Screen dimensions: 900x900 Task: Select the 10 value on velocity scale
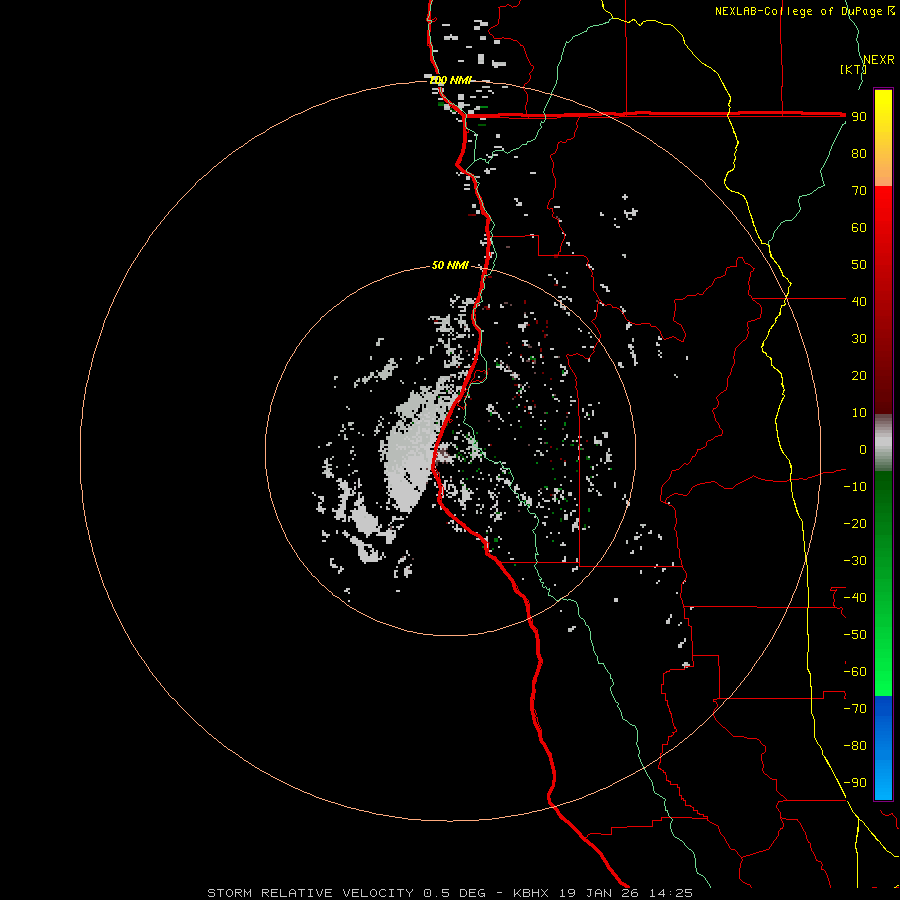point(859,413)
